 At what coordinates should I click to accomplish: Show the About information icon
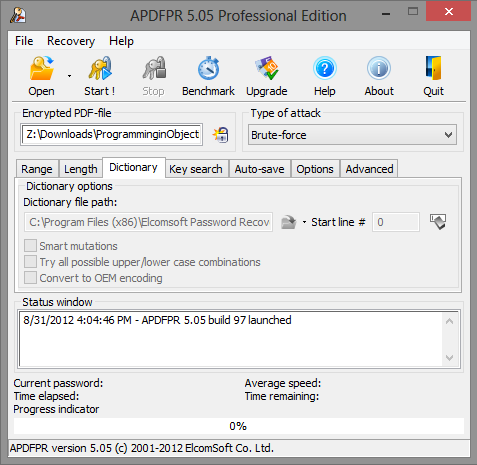[x=379, y=68]
